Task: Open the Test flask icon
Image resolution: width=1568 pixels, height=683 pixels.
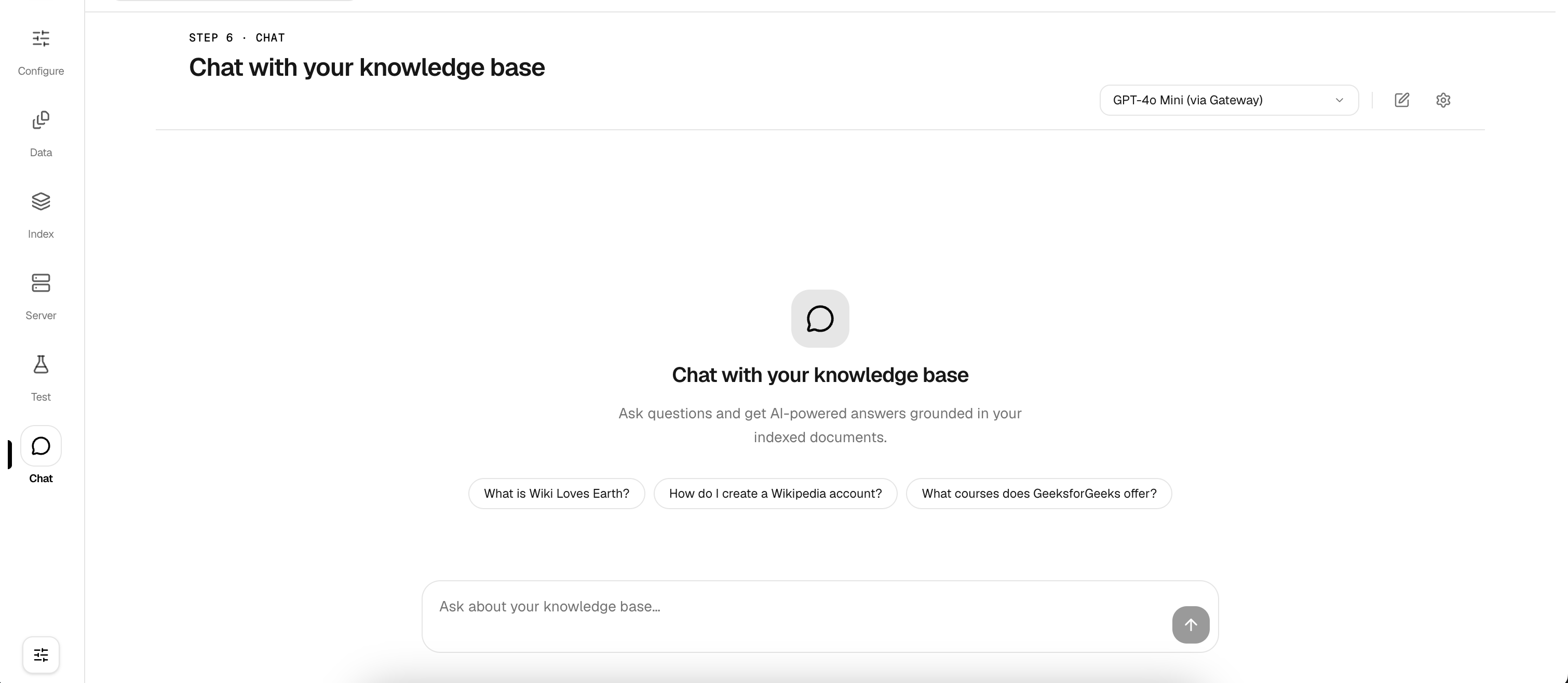Action: tap(41, 364)
